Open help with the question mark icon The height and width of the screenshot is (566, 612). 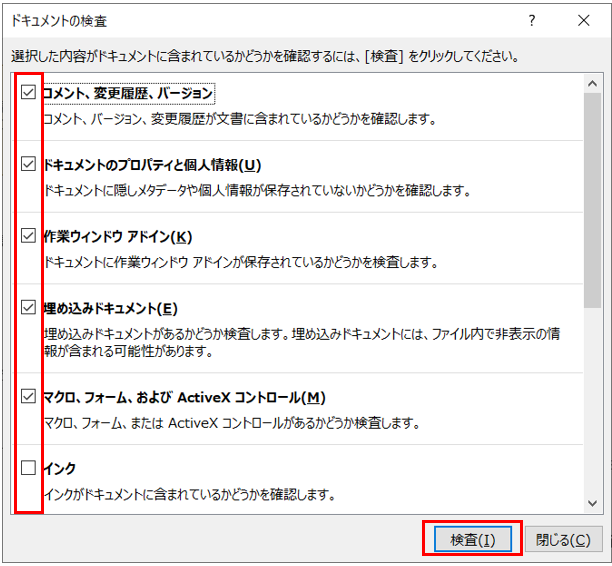[x=532, y=20]
